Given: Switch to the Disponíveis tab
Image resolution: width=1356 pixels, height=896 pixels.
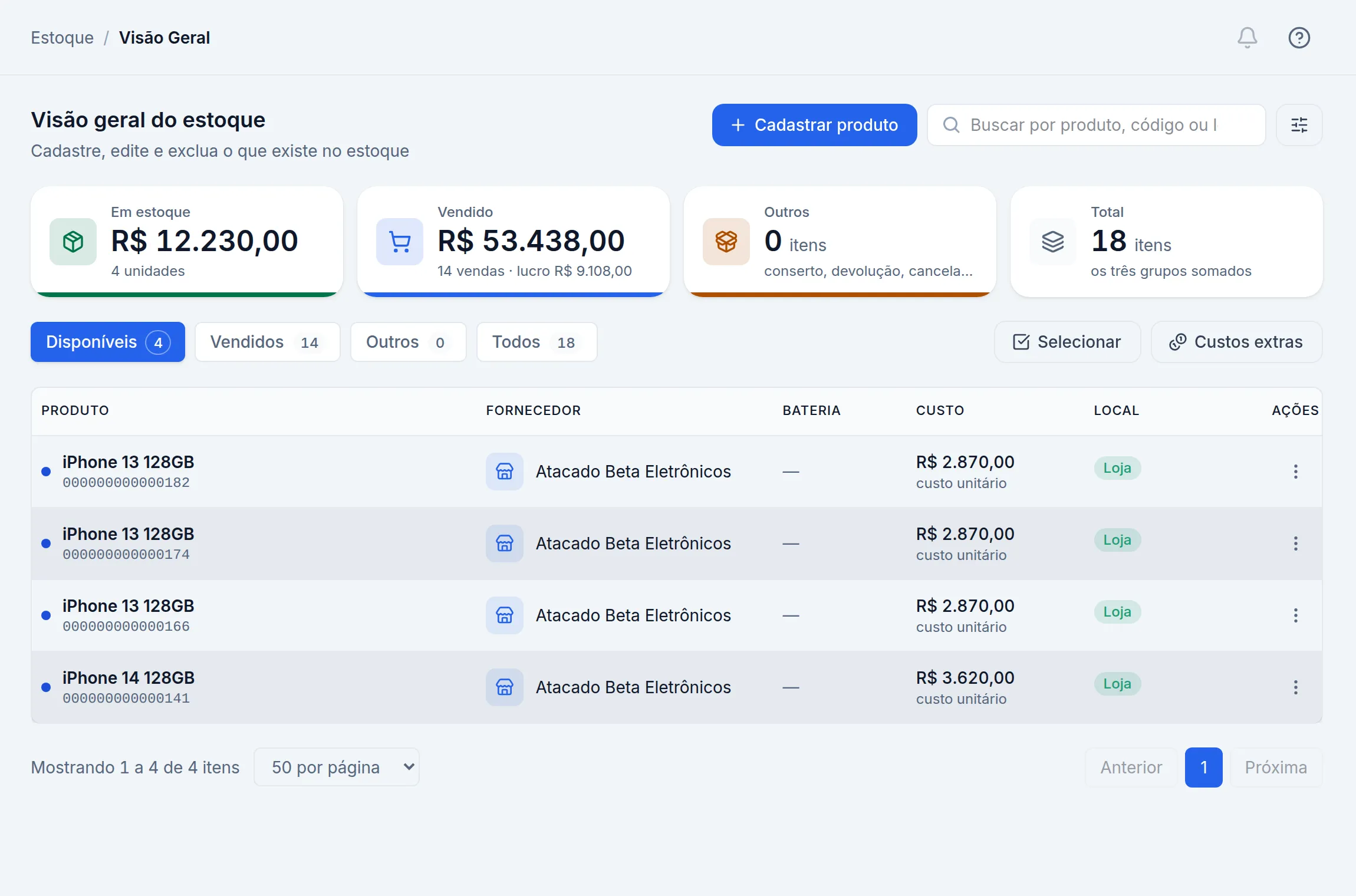Looking at the screenshot, I should [x=108, y=342].
